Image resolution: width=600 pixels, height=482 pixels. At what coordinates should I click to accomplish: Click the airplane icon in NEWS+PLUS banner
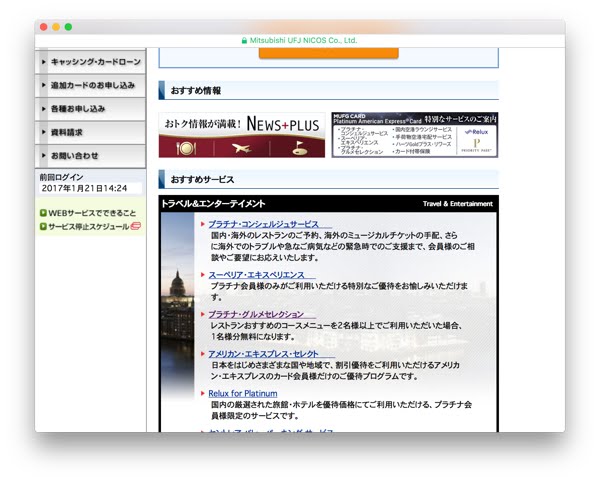point(242,148)
